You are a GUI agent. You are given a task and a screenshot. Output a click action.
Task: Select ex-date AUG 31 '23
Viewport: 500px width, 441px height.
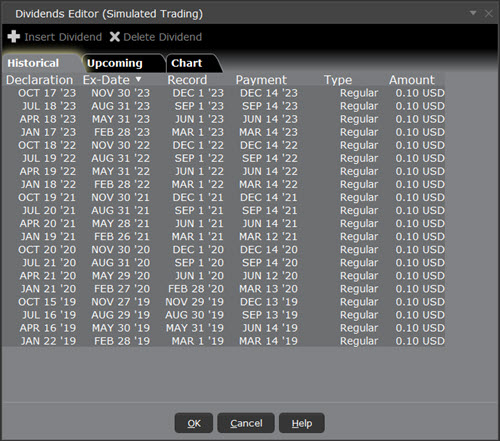click(121, 106)
